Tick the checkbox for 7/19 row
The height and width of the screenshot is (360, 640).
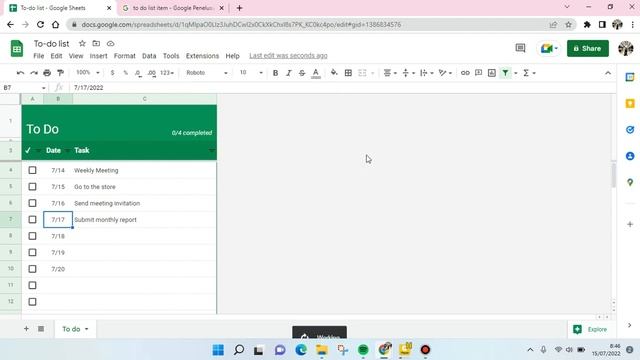(x=32, y=252)
